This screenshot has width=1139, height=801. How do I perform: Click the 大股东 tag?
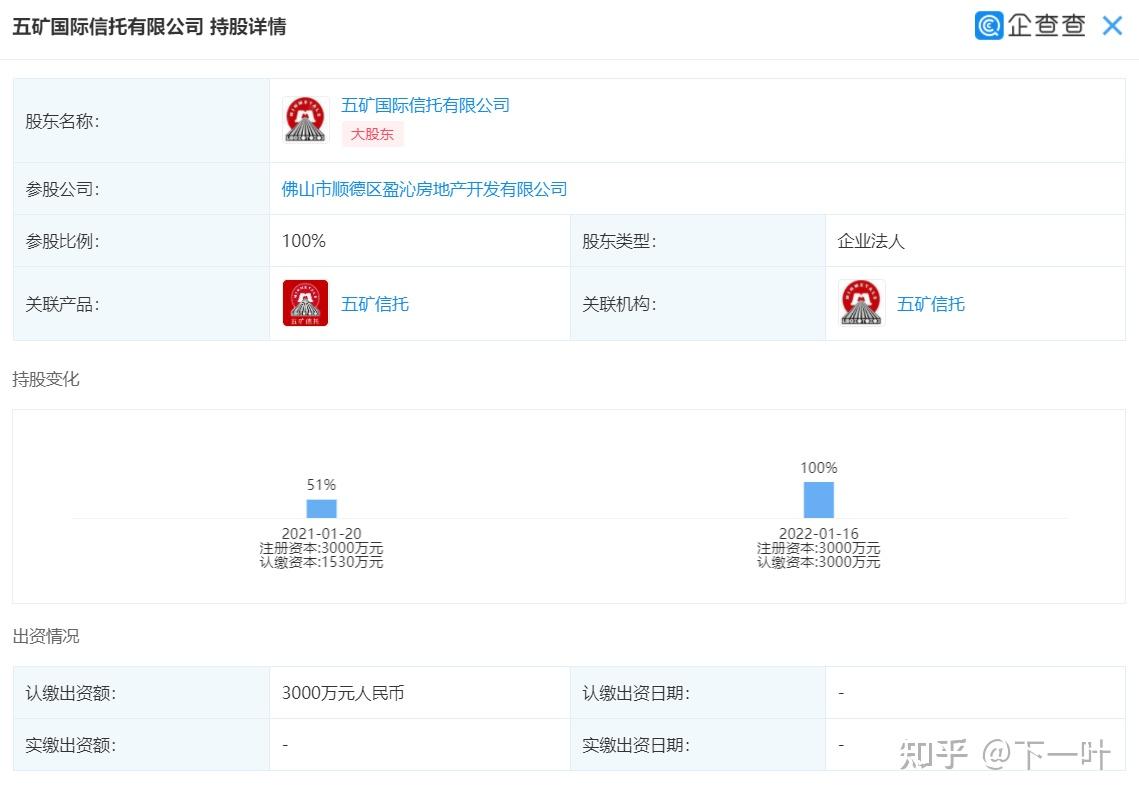[x=372, y=134]
